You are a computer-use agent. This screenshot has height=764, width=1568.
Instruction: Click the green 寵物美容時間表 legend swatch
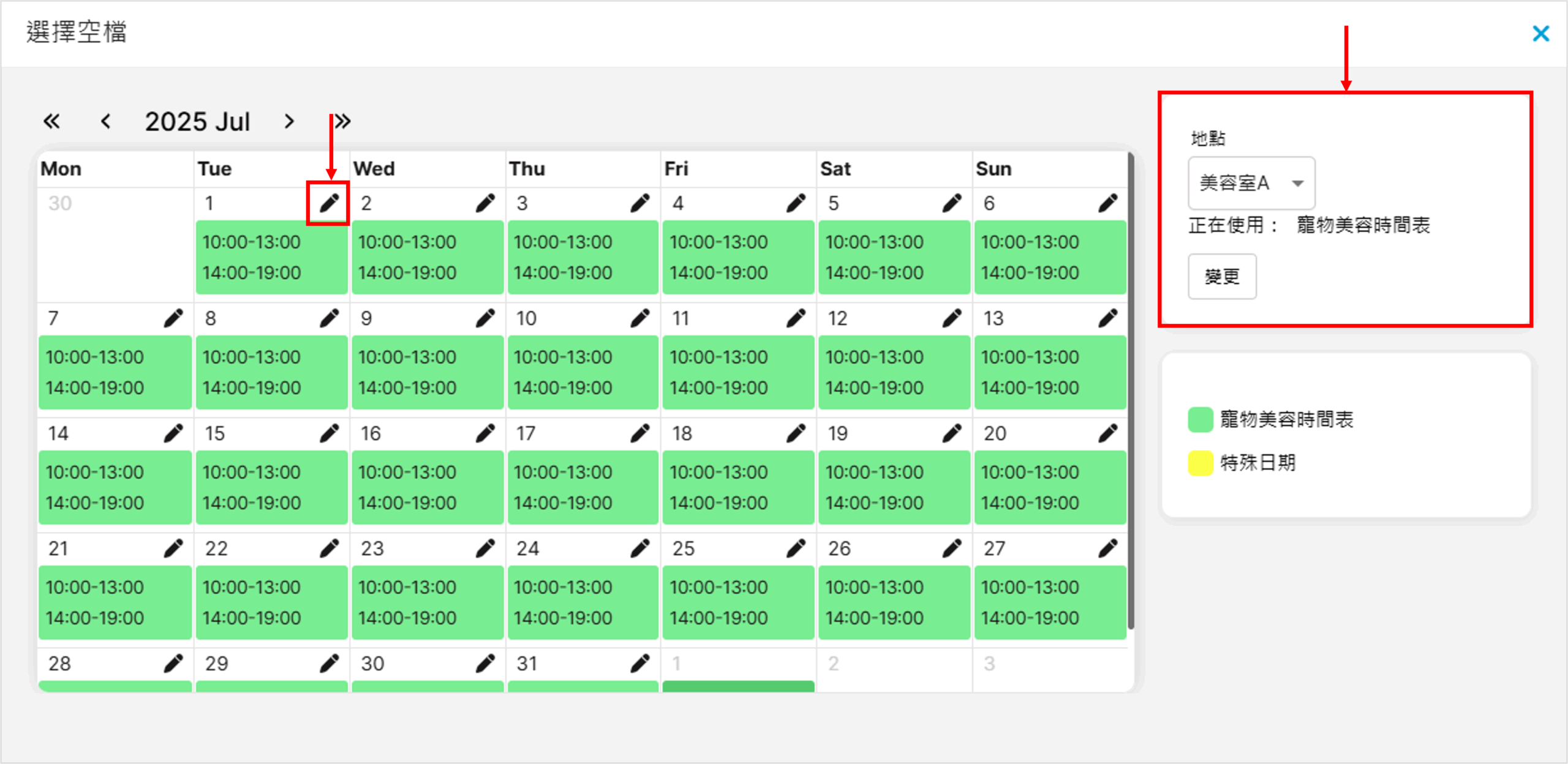[x=1200, y=419]
